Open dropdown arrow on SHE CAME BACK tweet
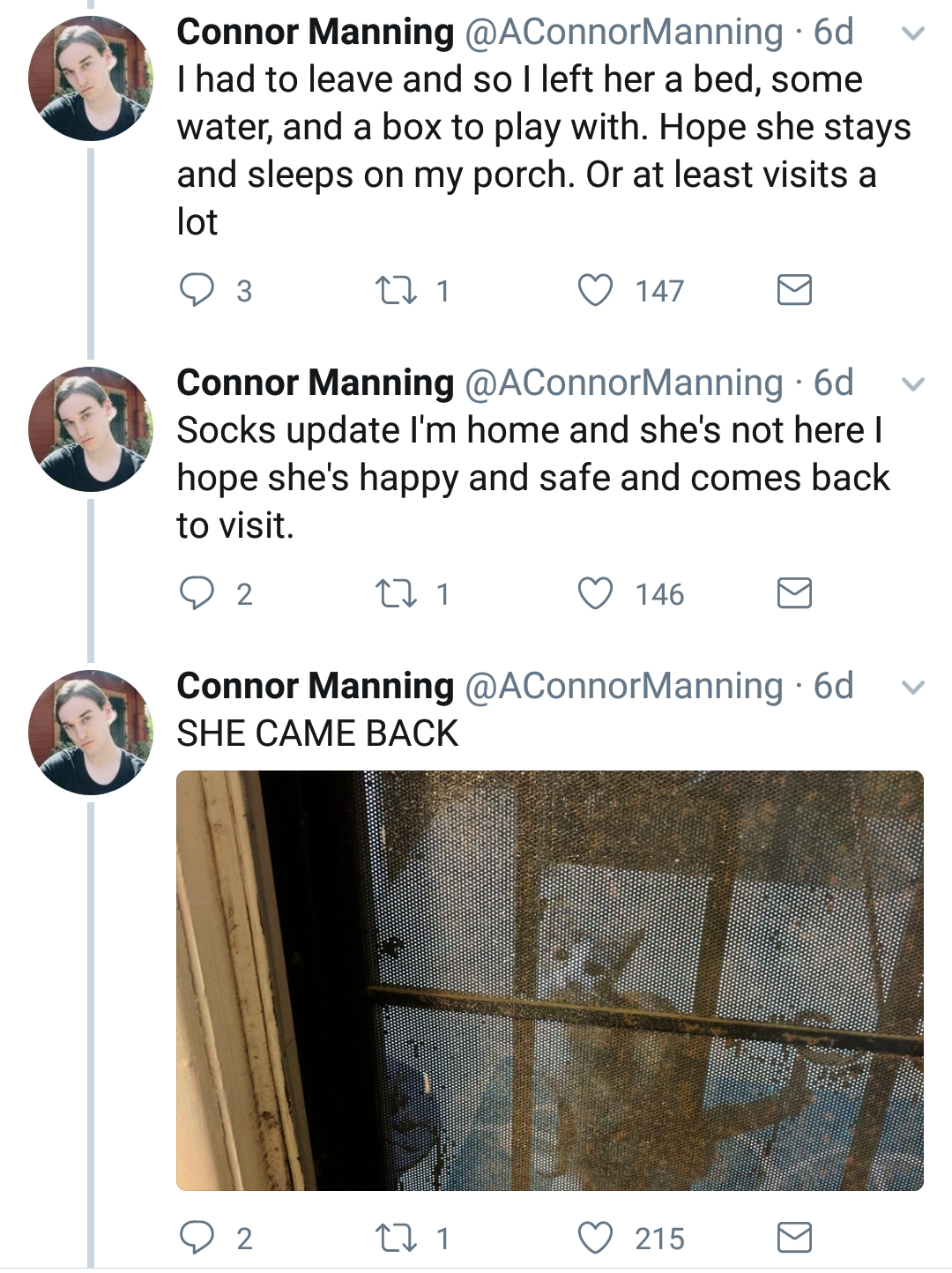952x1273 pixels. [x=914, y=688]
